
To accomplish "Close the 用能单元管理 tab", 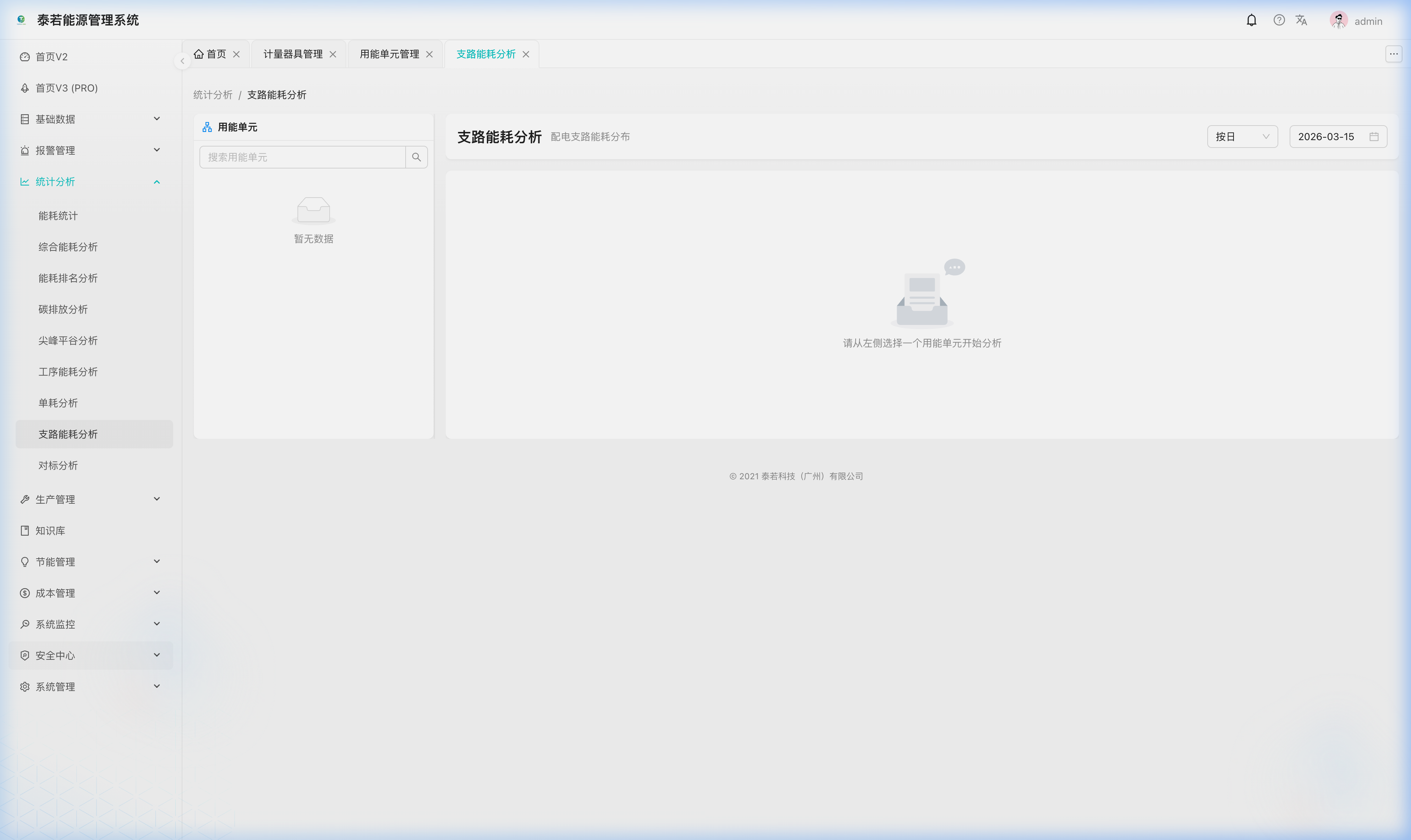I will (x=429, y=54).
